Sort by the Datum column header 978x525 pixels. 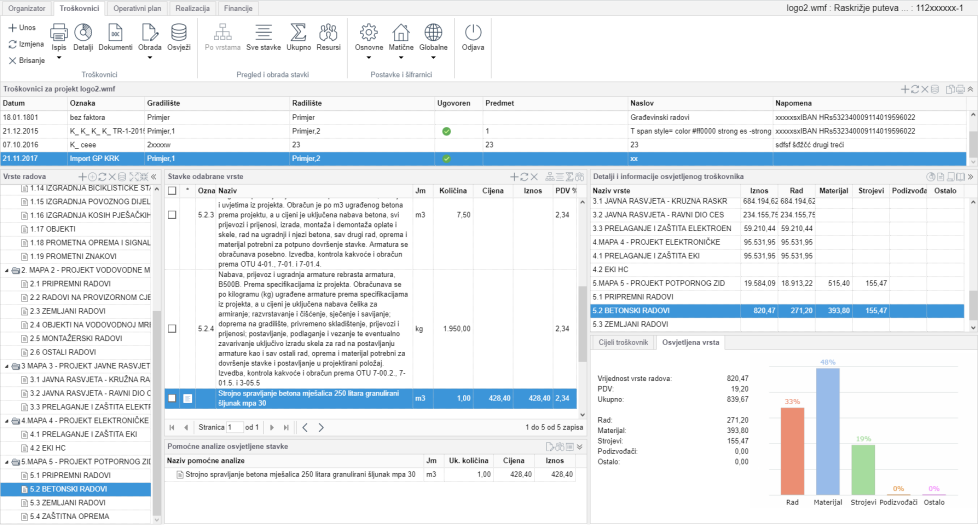(34, 104)
